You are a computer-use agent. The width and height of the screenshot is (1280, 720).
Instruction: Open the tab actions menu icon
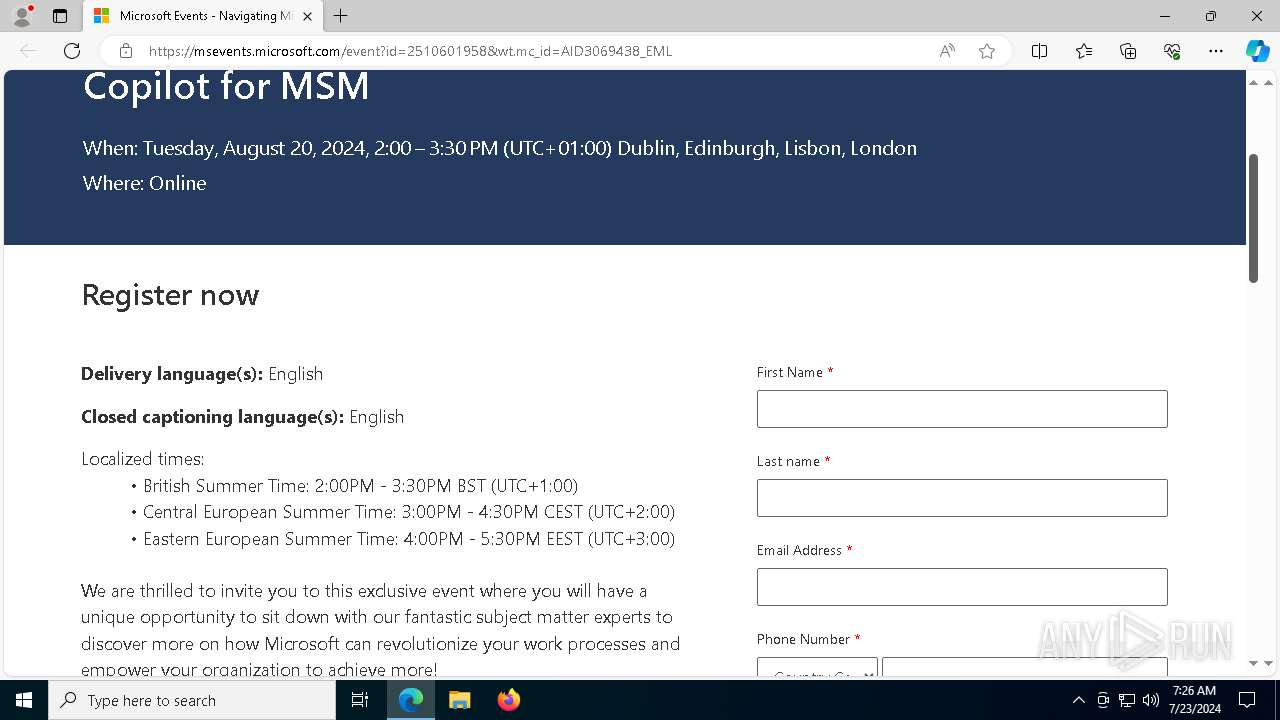click(x=60, y=16)
